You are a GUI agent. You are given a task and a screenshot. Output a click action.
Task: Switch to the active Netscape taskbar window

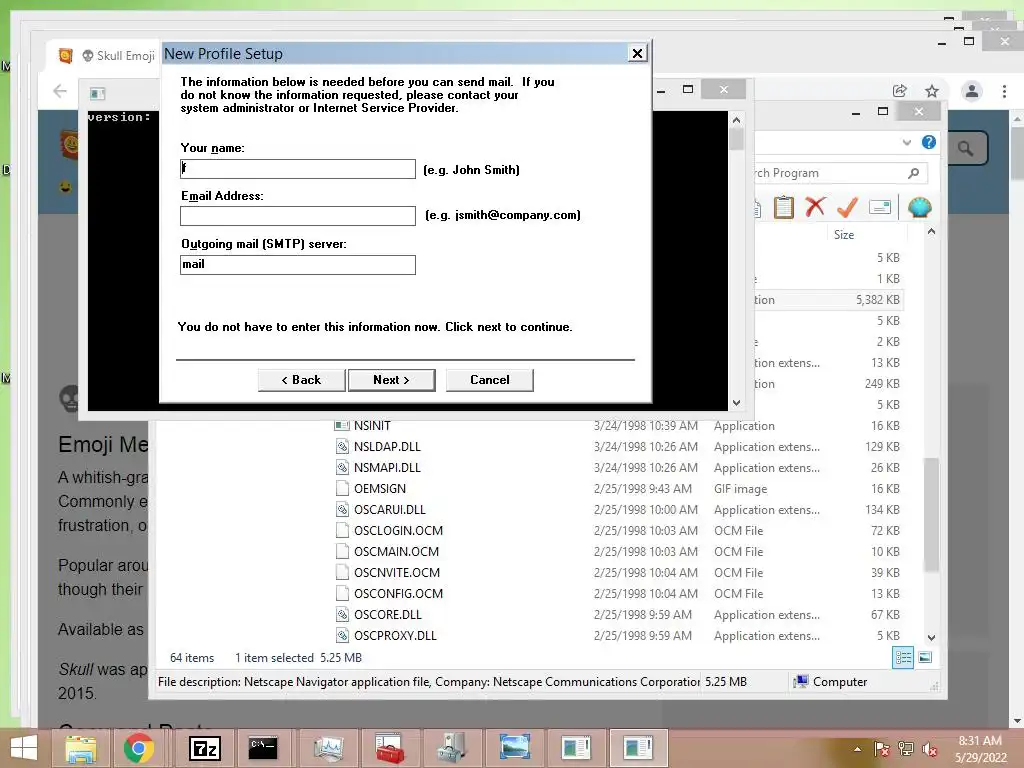638,748
